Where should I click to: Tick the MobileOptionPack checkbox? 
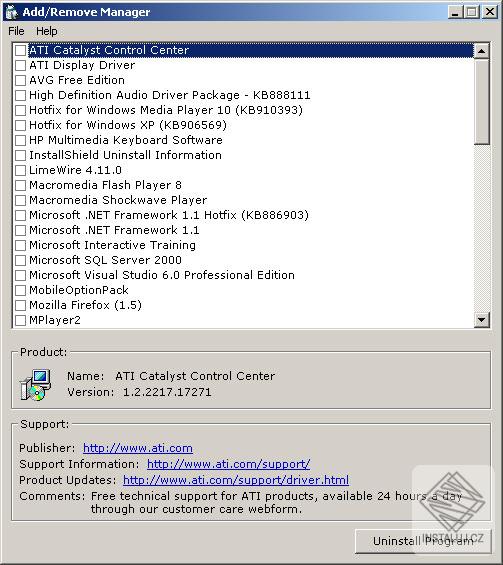(x=21, y=290)
